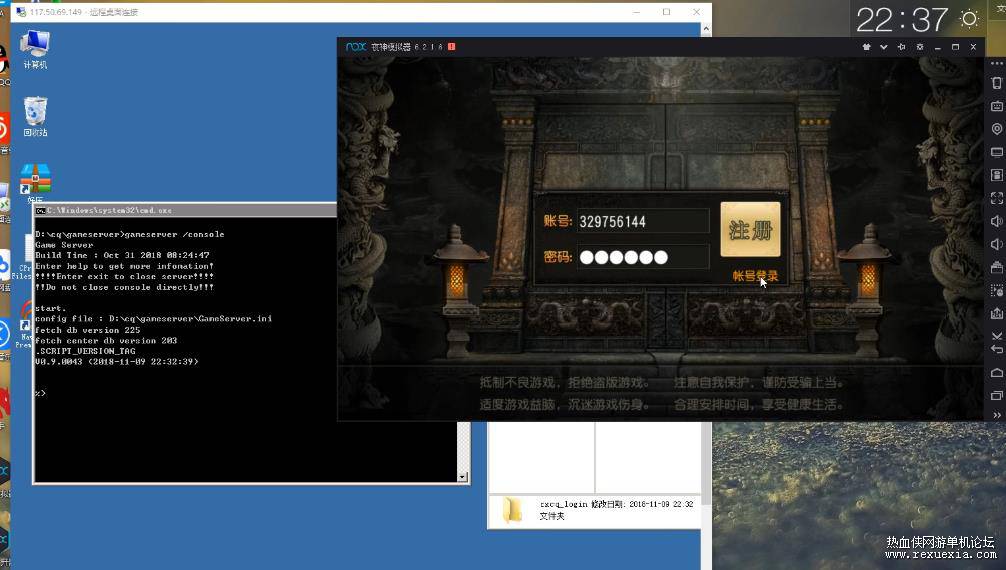
Task: Click the 22:37 desktop clock widget
Action: click(x=902, y=20)
